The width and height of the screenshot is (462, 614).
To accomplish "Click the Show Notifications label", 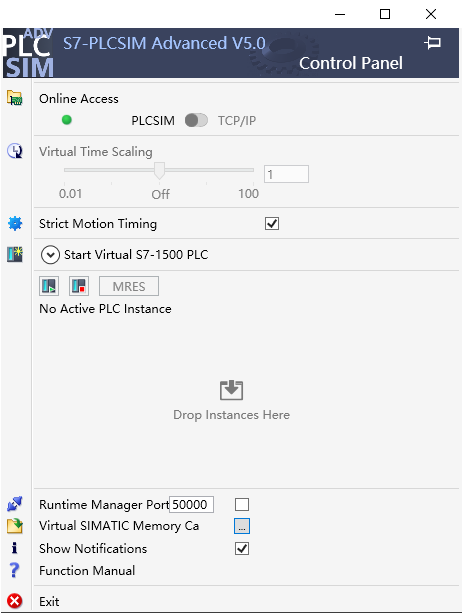I will coord(93,549).
